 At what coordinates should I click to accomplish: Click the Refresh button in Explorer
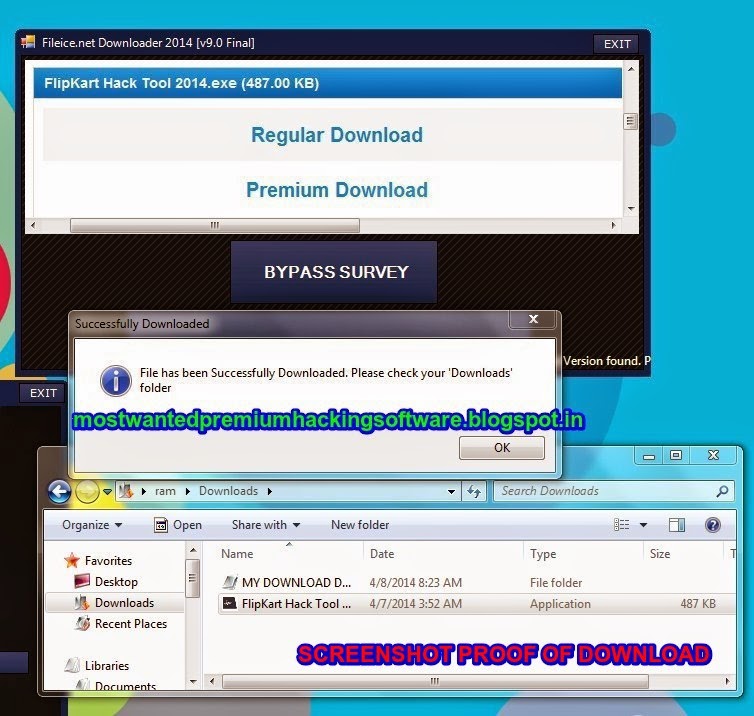tap(474, 491)
